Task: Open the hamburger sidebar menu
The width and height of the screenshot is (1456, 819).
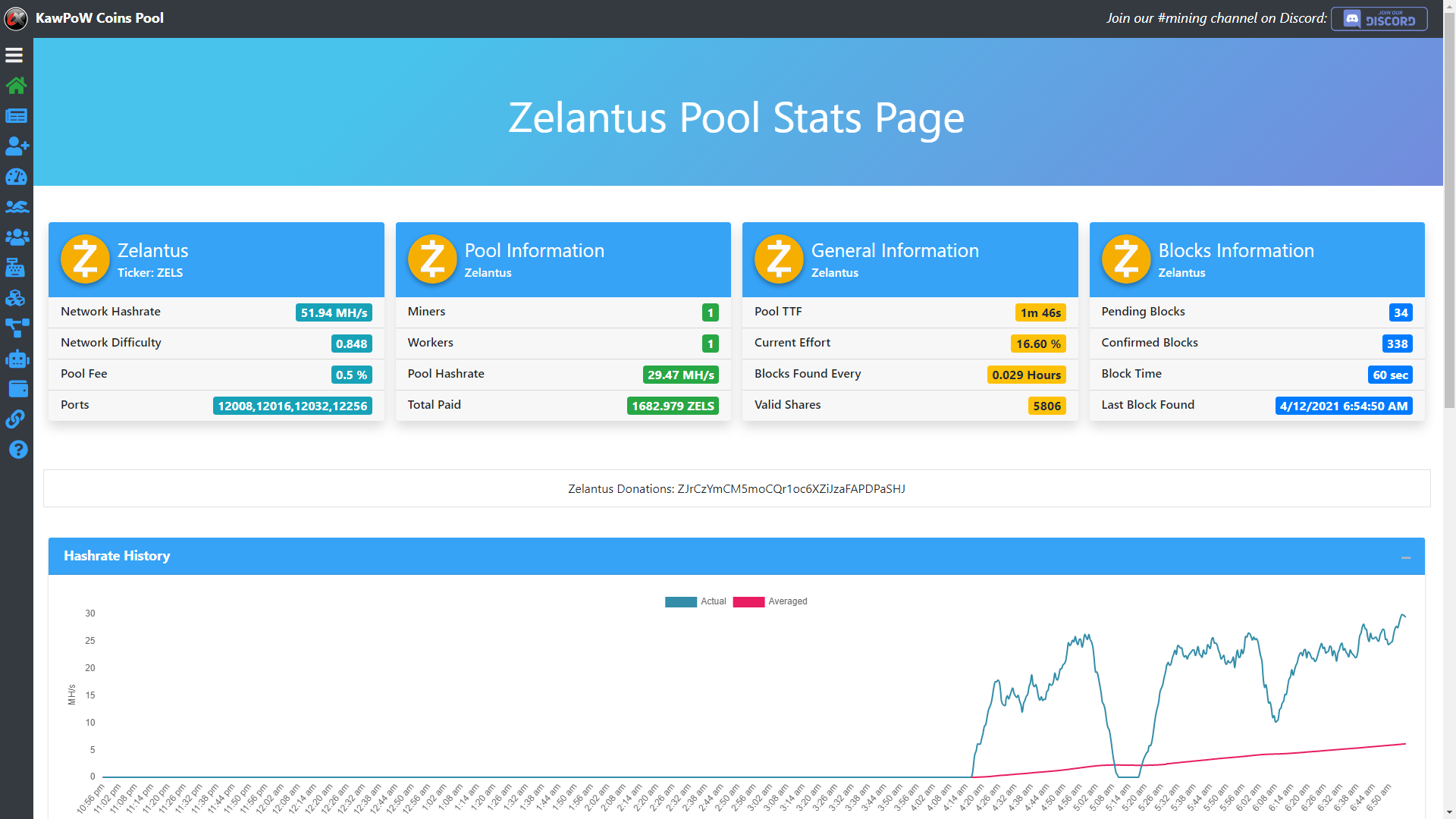Action: pyautogui.click(x=14, y=55)
